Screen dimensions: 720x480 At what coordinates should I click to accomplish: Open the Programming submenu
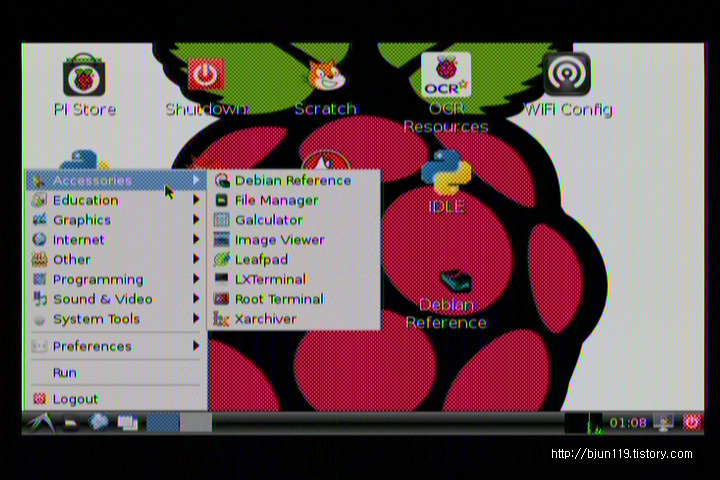click(x=117, y=279)
